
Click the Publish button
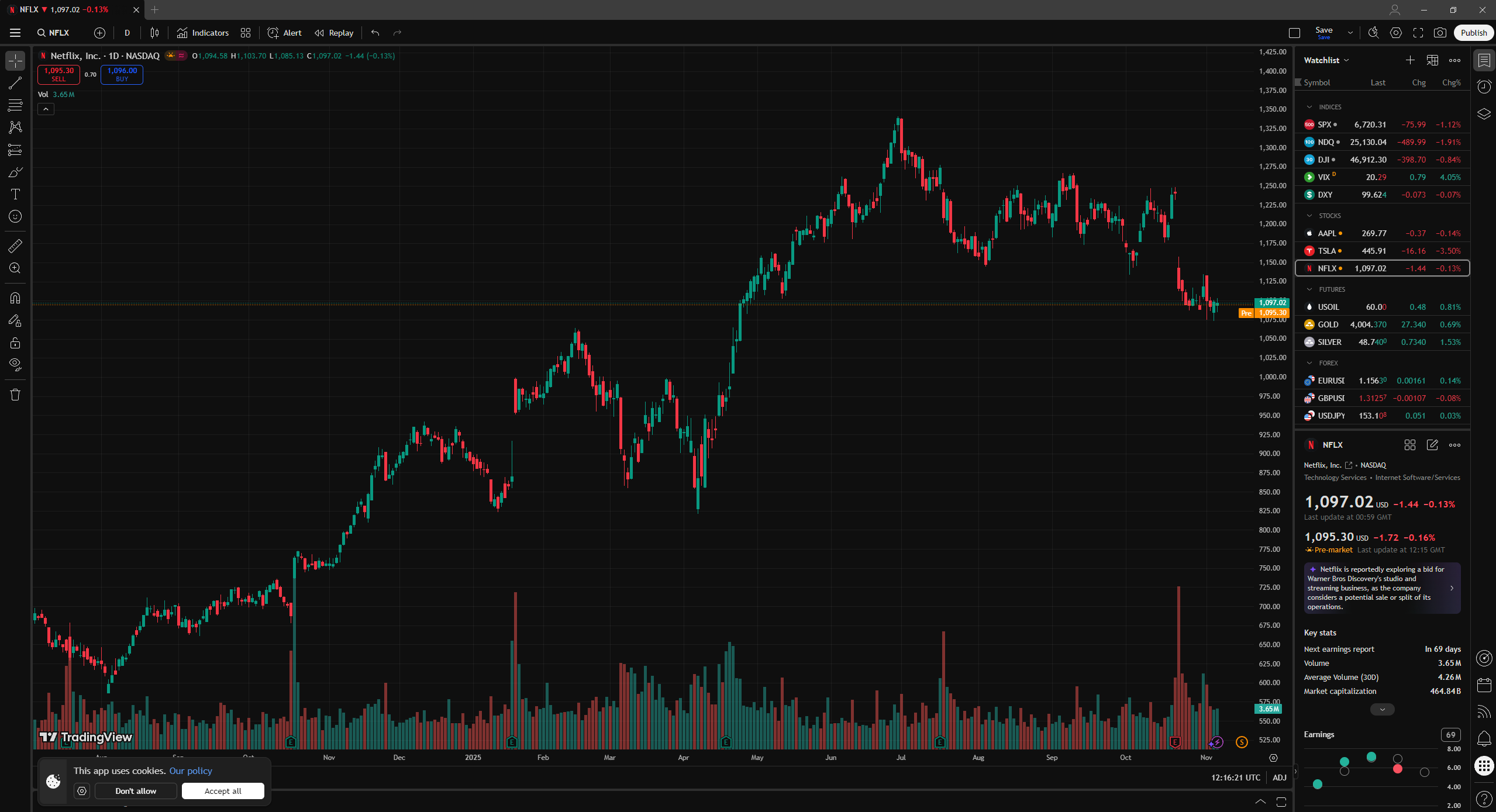click(1473, 33)
